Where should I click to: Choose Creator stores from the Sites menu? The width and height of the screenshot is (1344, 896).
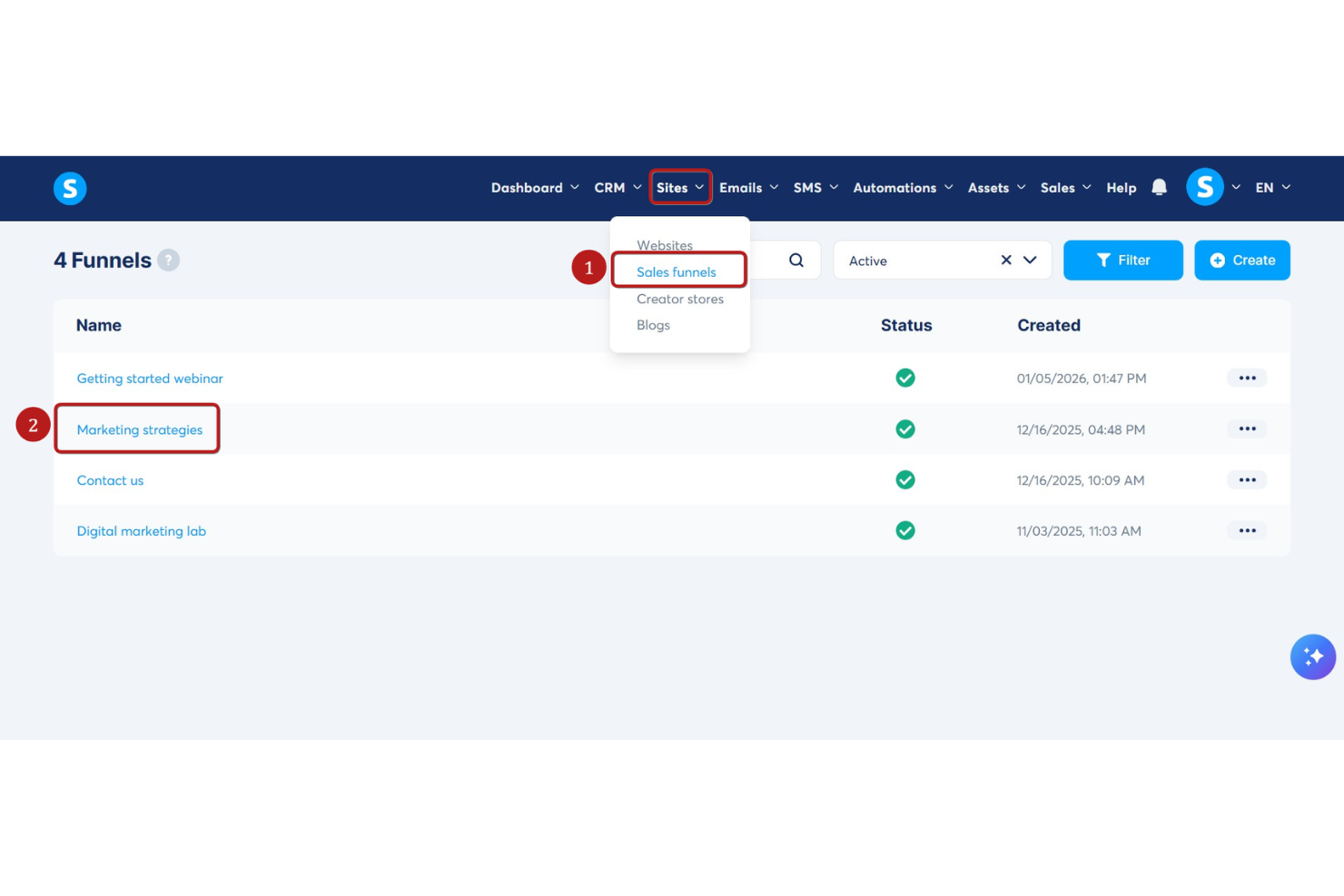(680, 299)
